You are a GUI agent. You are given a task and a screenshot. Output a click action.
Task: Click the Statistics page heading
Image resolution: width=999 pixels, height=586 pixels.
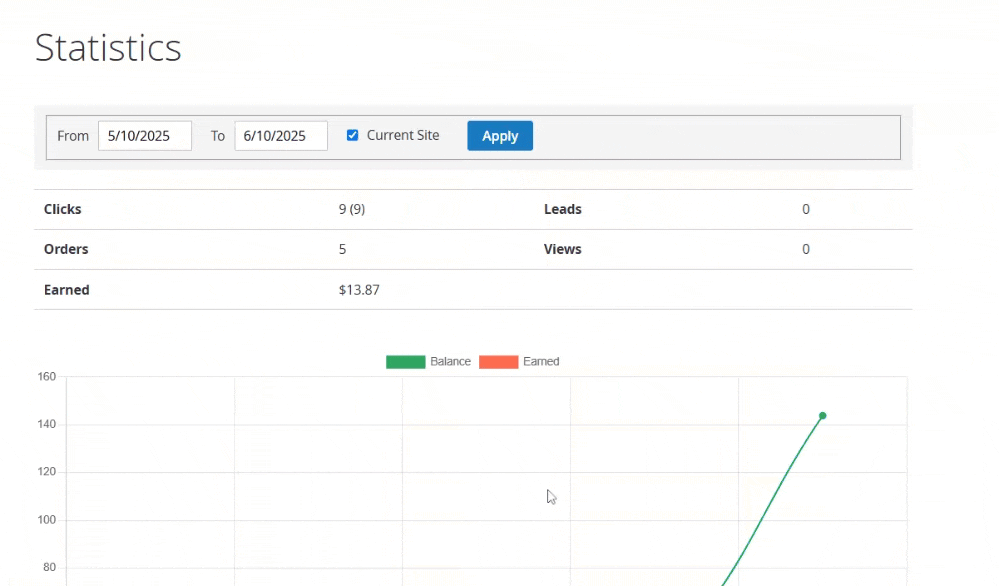(x=108, y=48)
